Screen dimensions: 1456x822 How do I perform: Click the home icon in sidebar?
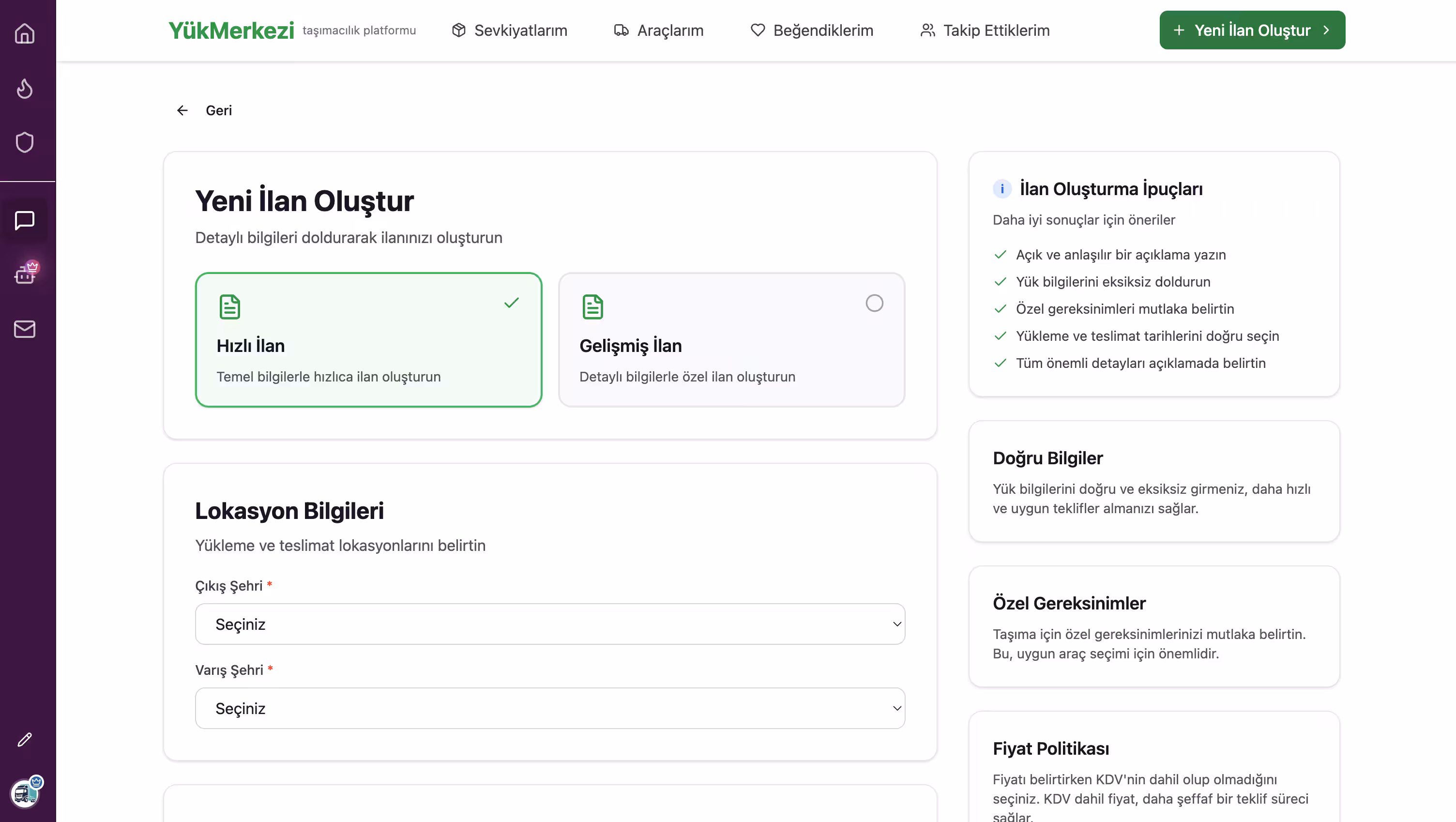24,33
